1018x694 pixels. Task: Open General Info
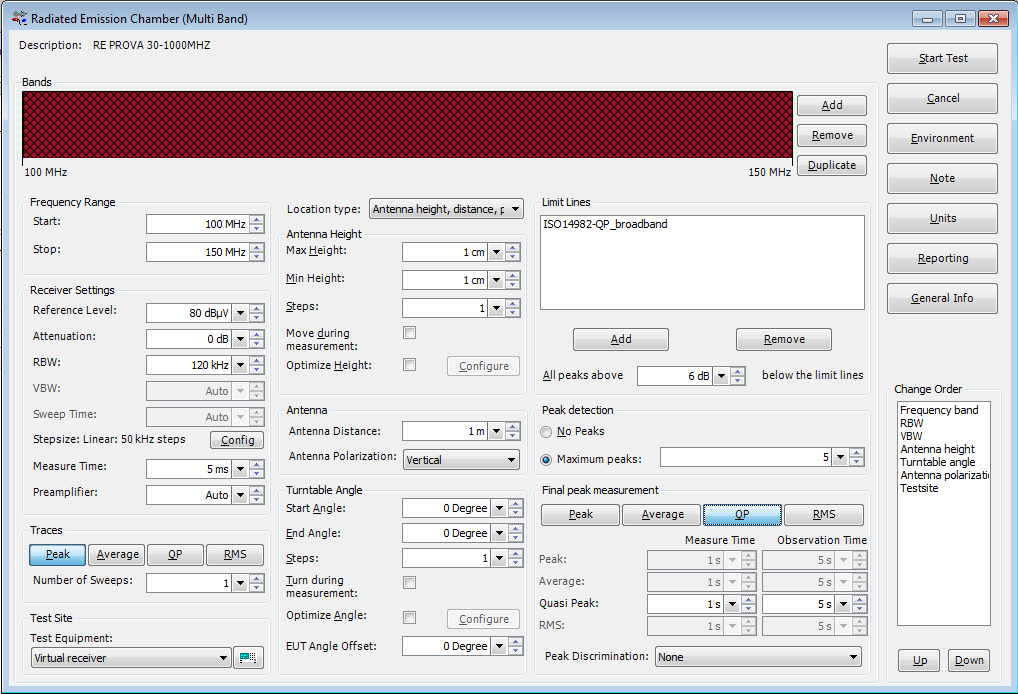point(943,299)
